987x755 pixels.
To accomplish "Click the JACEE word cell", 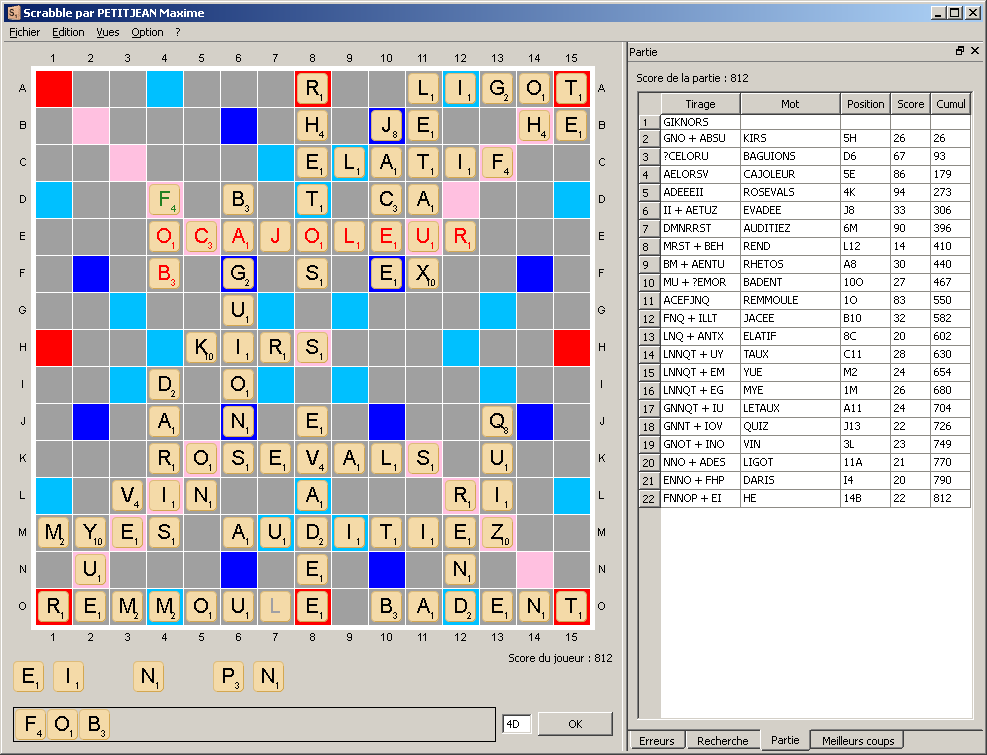I will point(790,318).
